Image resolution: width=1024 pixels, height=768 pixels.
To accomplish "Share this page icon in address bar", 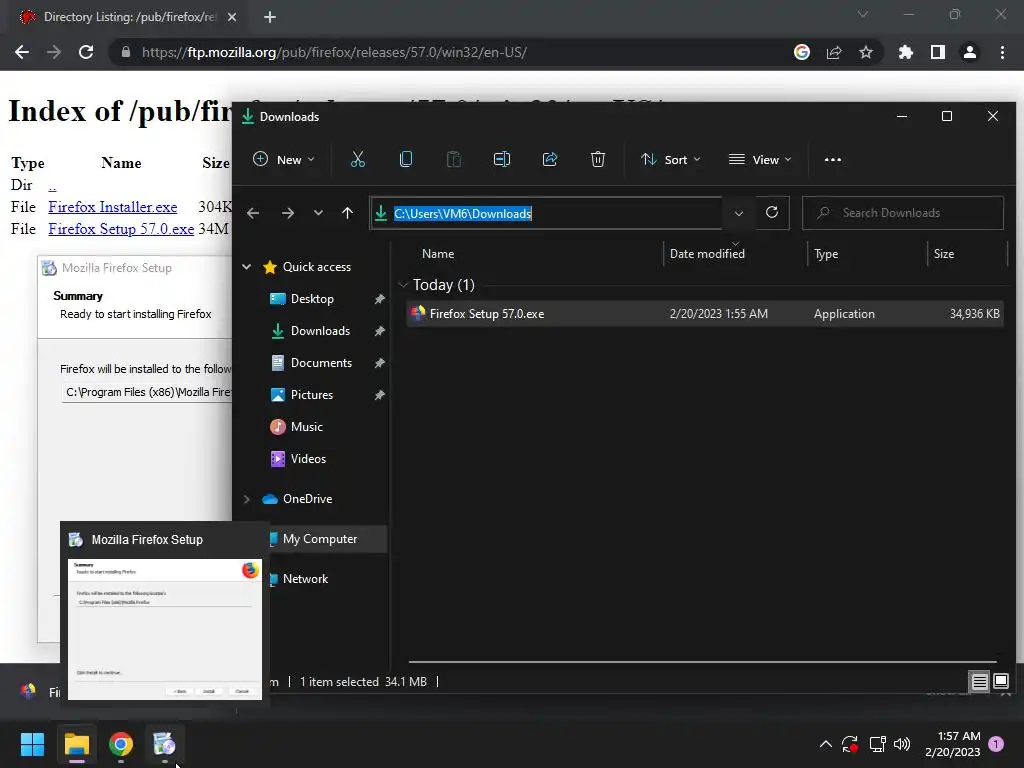I will (x=834, y=52).
